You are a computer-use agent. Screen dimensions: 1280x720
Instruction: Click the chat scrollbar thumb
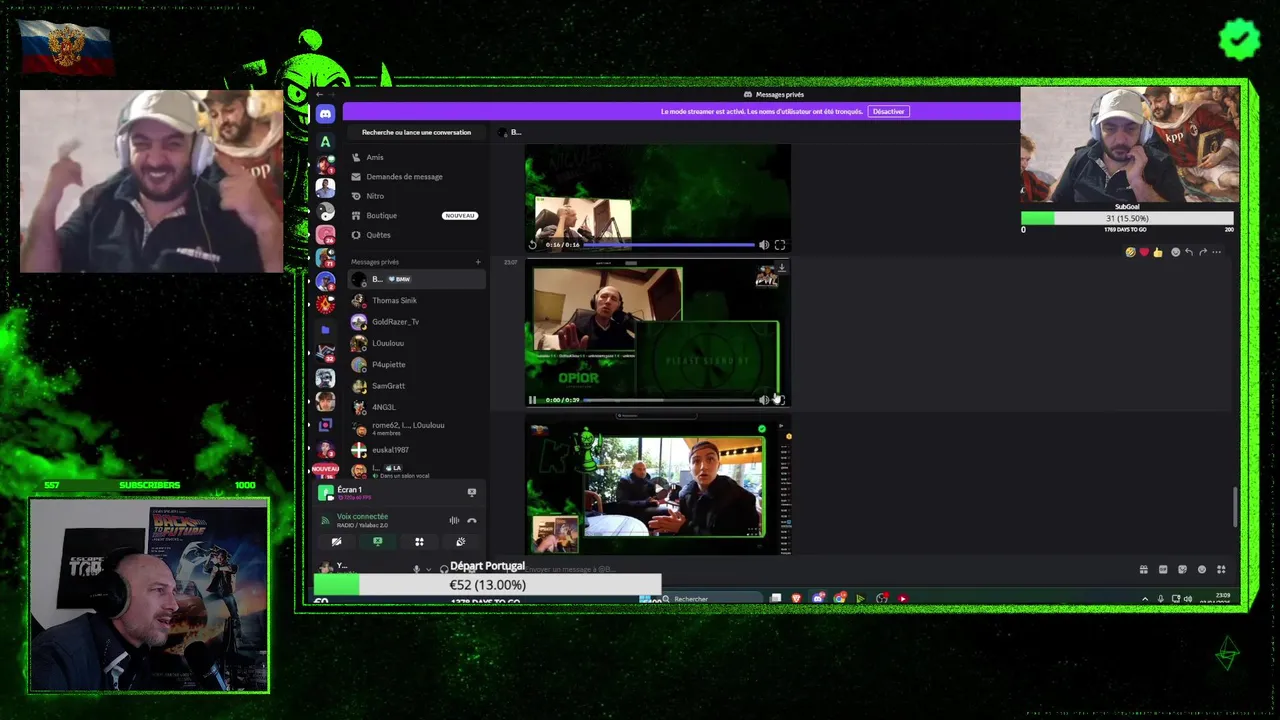(x=1235, y=508)
